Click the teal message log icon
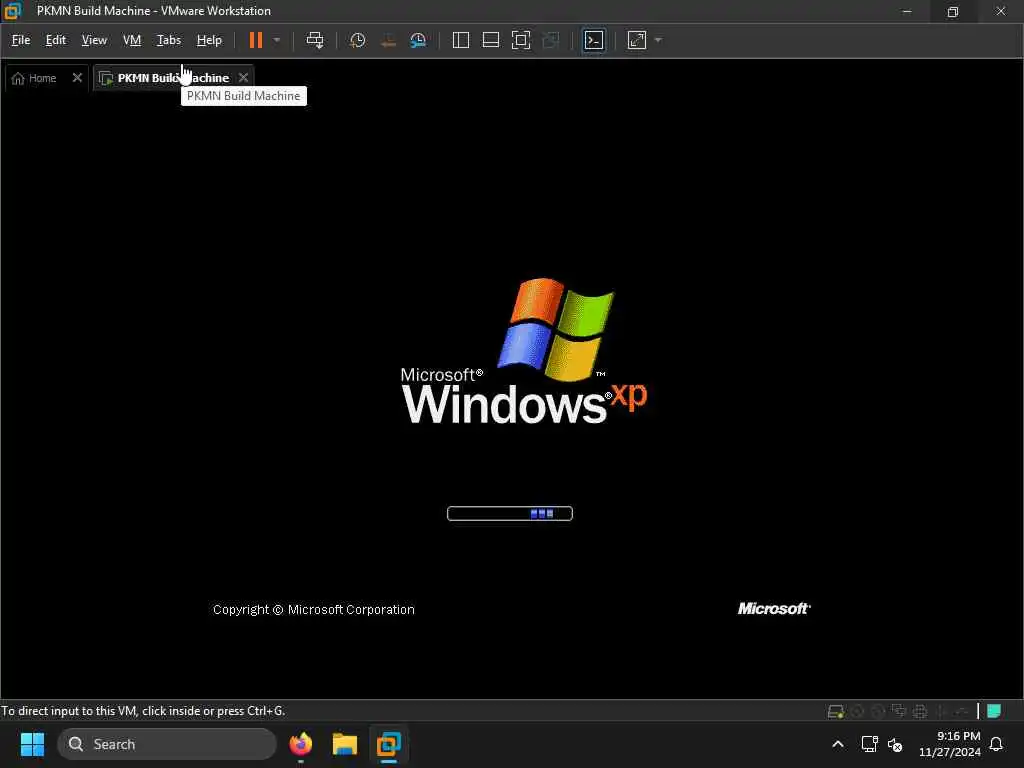Viewport: 1024px width, 768px height. (994, 711)
